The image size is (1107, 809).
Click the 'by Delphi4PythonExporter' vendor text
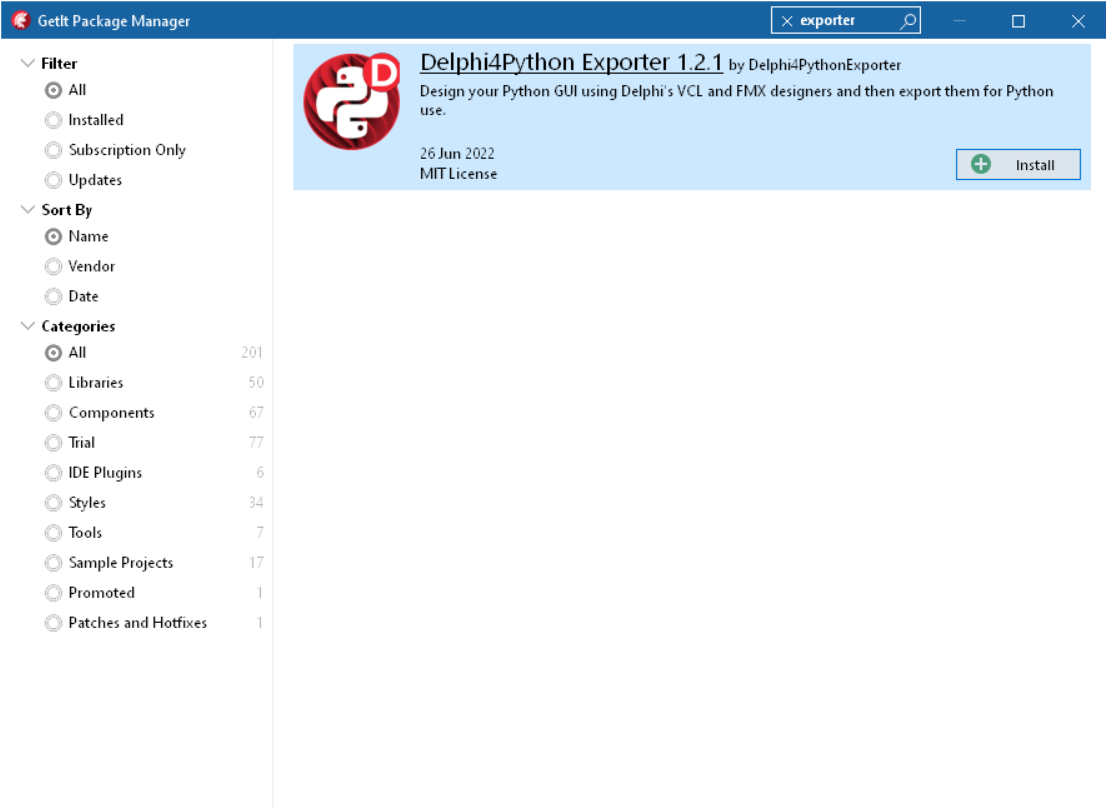(x=815, y=66)
